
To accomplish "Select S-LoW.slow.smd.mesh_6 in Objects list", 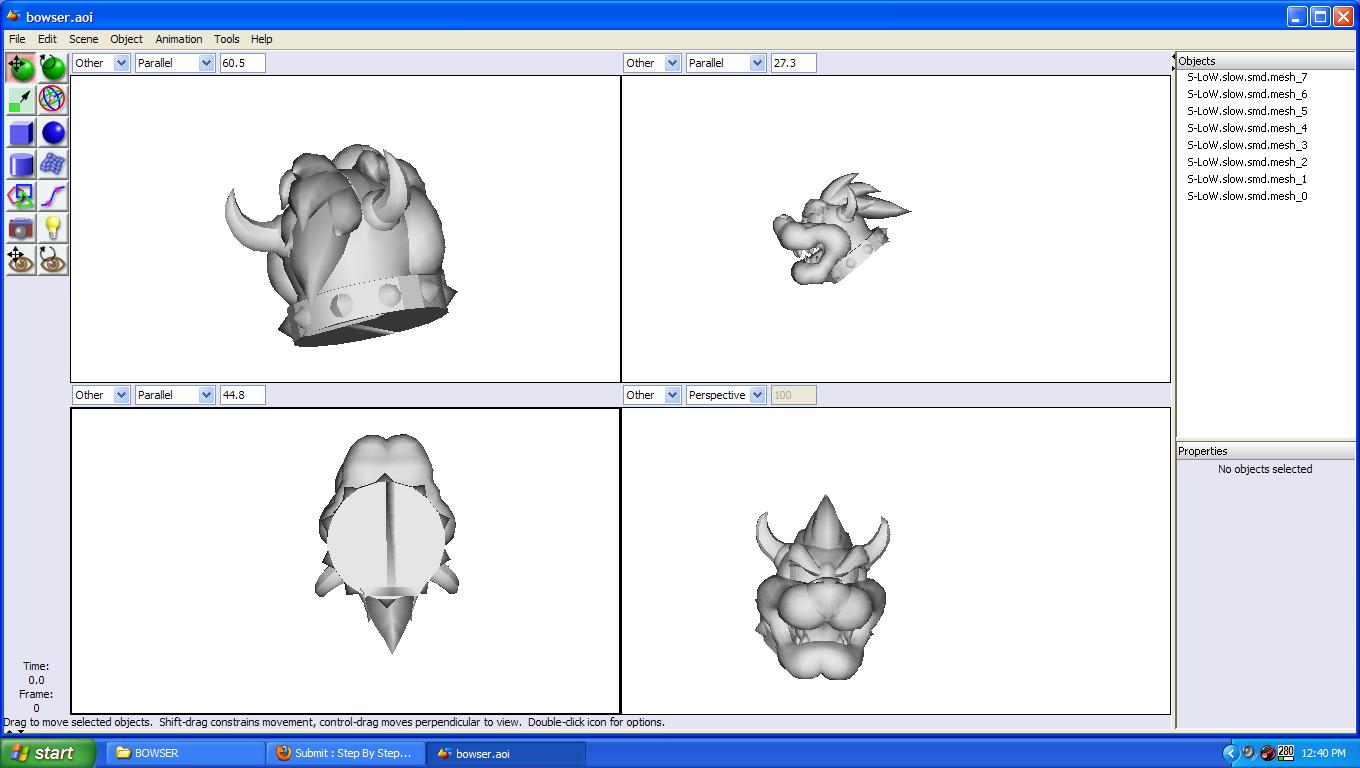I will coord(1247,94).
